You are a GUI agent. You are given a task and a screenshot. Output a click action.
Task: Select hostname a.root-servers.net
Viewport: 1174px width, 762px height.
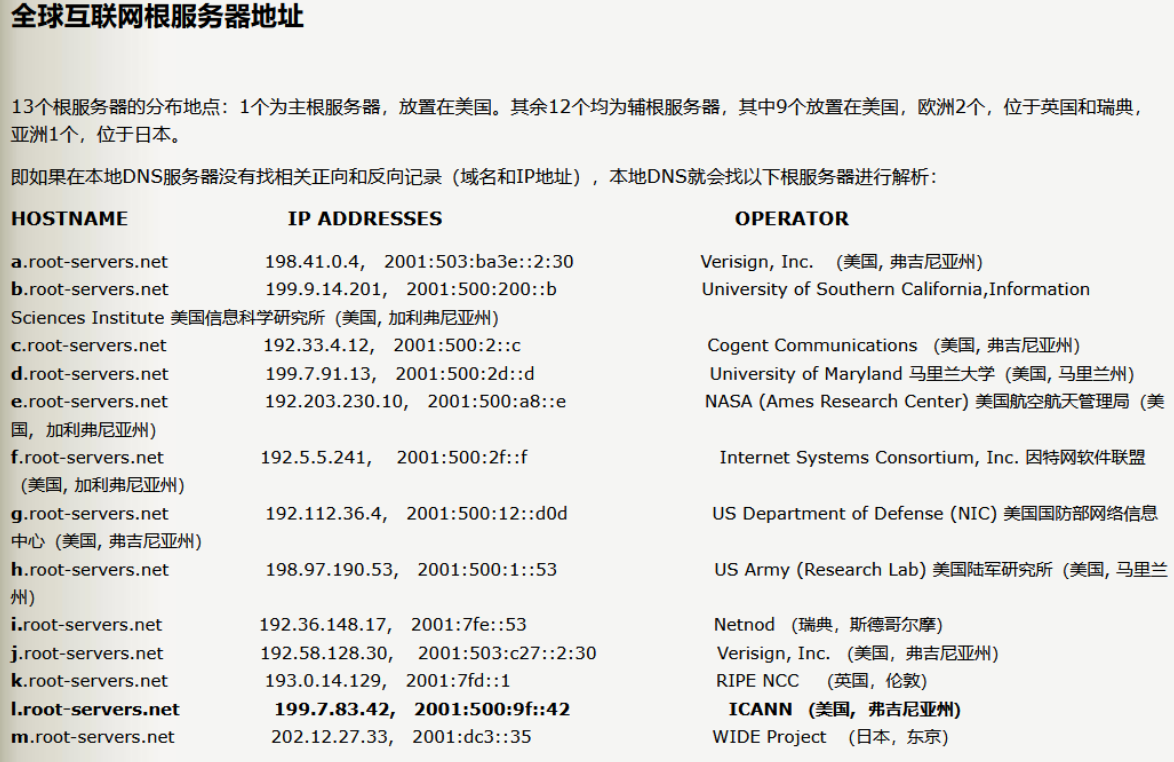[x=89, y=262]
